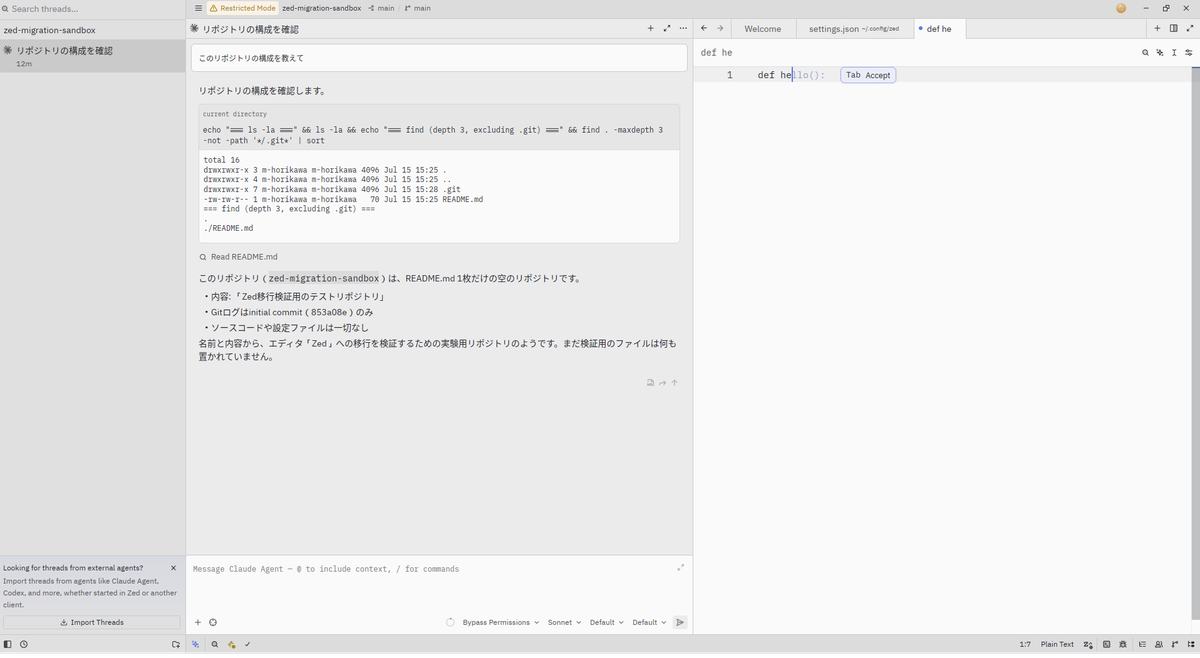Open the agent panel three-dot options menu
The width and height of the screenshot is (1200, 658).
tap(683, 29)
